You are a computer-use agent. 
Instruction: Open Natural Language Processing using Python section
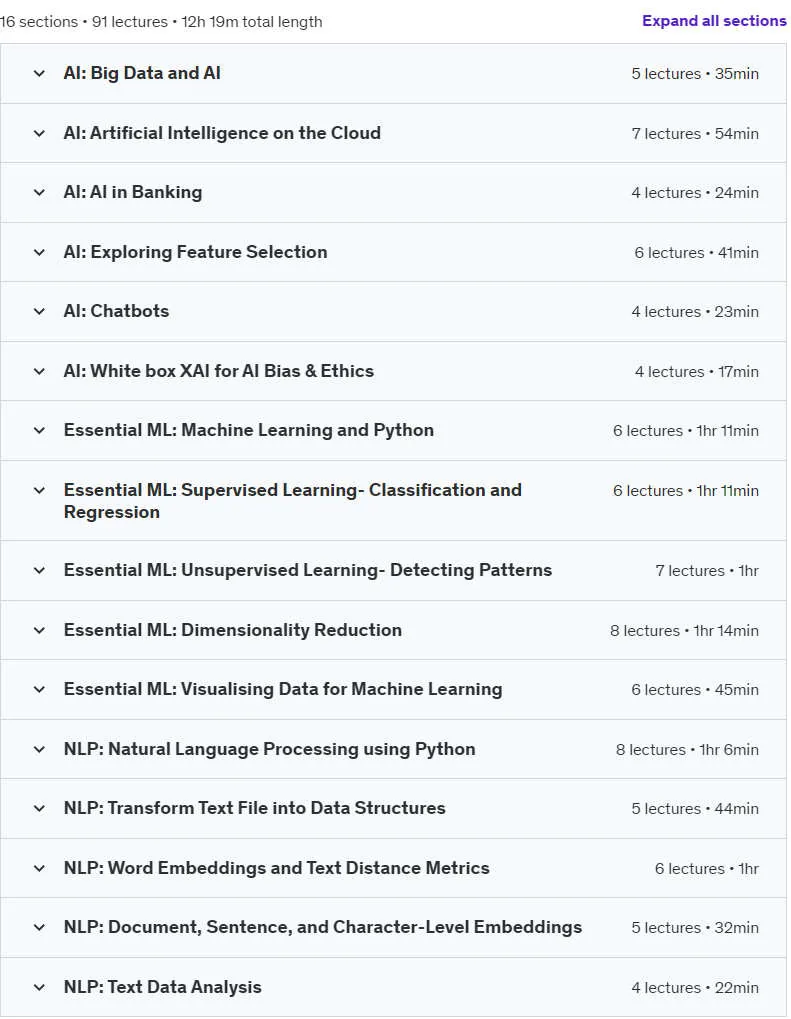click(269, 749)
